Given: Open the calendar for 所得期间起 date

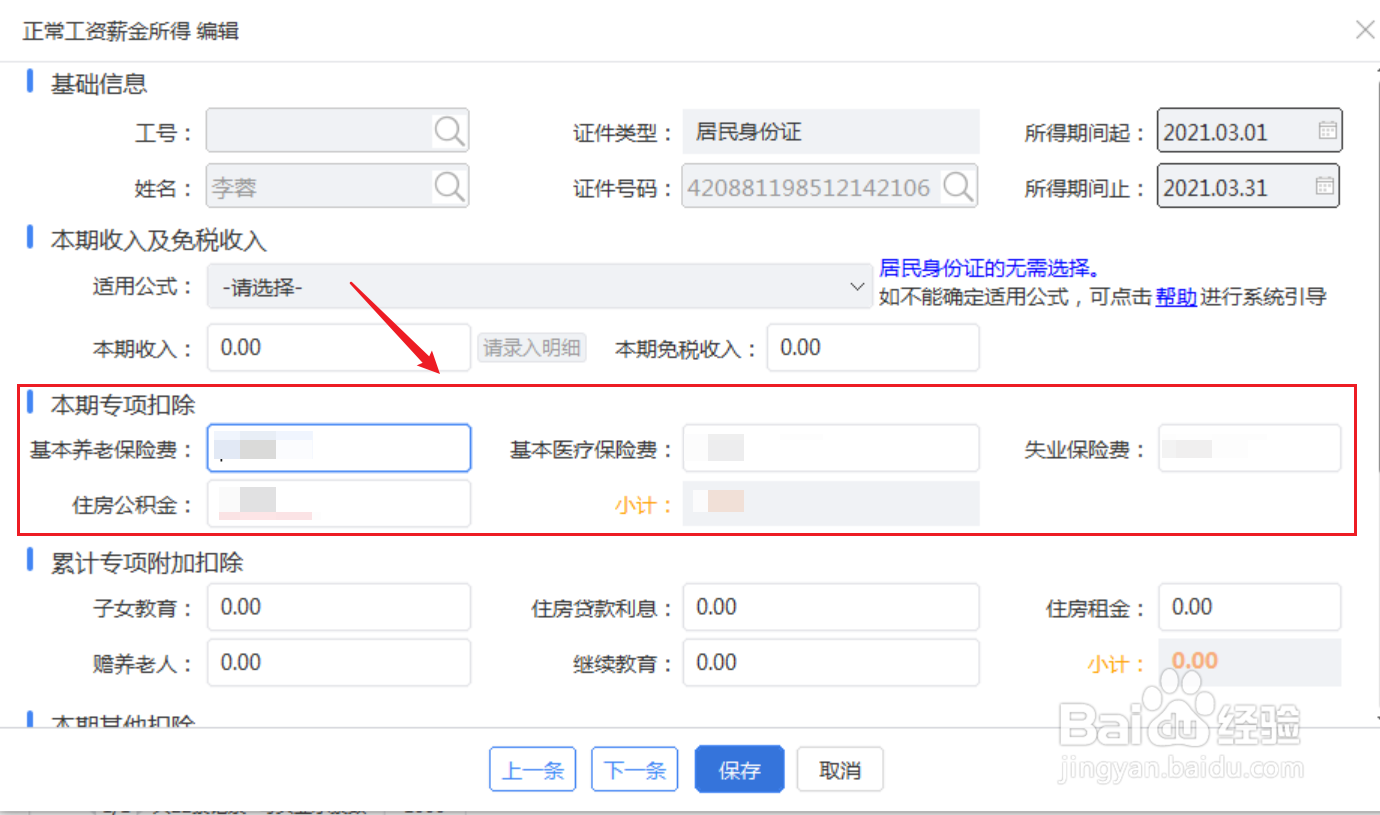Looking at the screenshot, I should pos(1325,130).
